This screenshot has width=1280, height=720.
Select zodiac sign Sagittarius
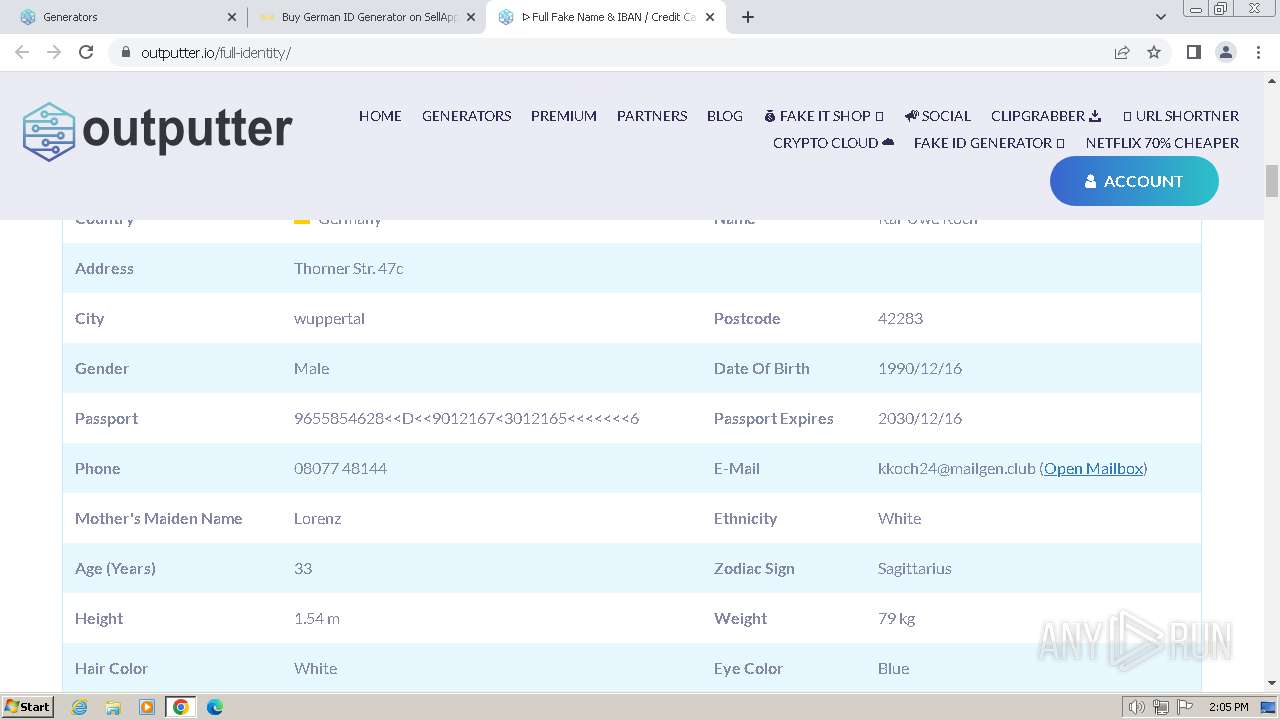click(914, 568)
